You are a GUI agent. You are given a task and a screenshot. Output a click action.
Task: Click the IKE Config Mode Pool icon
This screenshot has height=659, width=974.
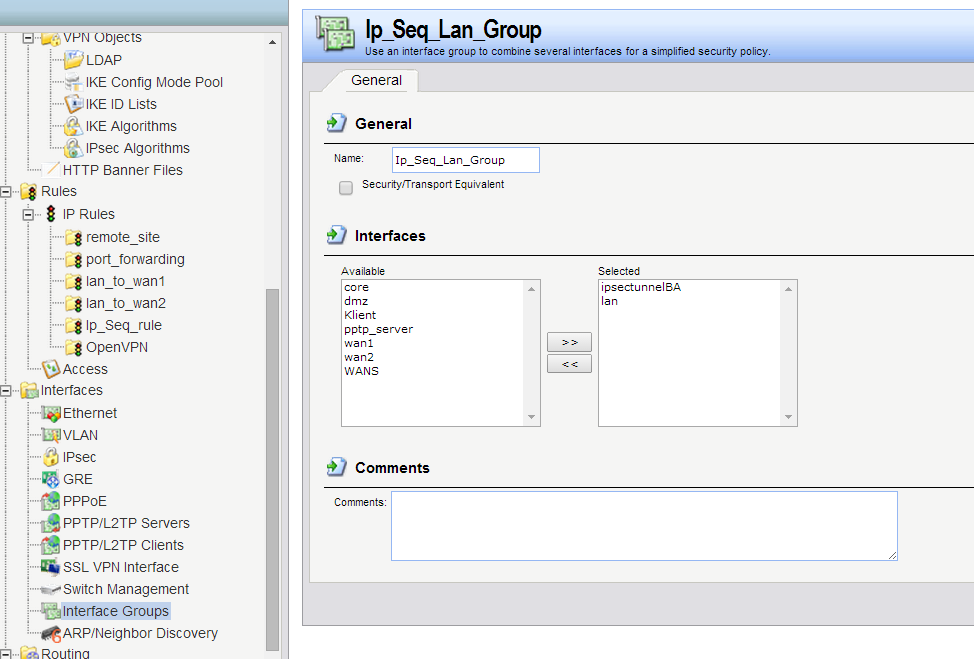click(x=73, y=82)
